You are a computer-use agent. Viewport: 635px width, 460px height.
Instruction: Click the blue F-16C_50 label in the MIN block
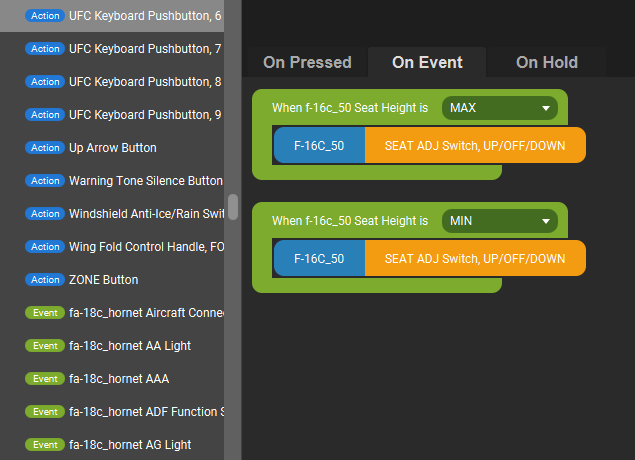point(319,259)
